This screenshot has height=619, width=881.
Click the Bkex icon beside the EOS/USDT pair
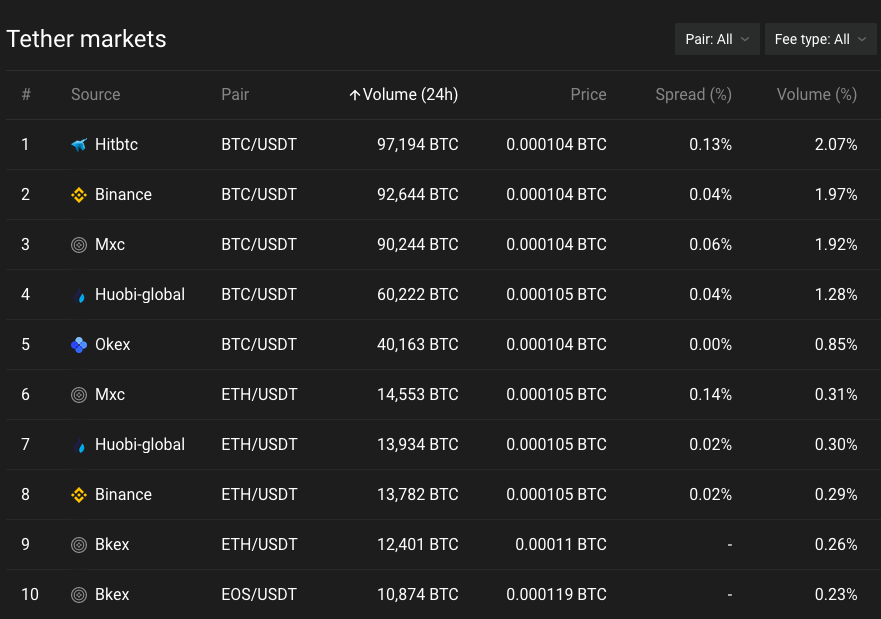point(79,595)
